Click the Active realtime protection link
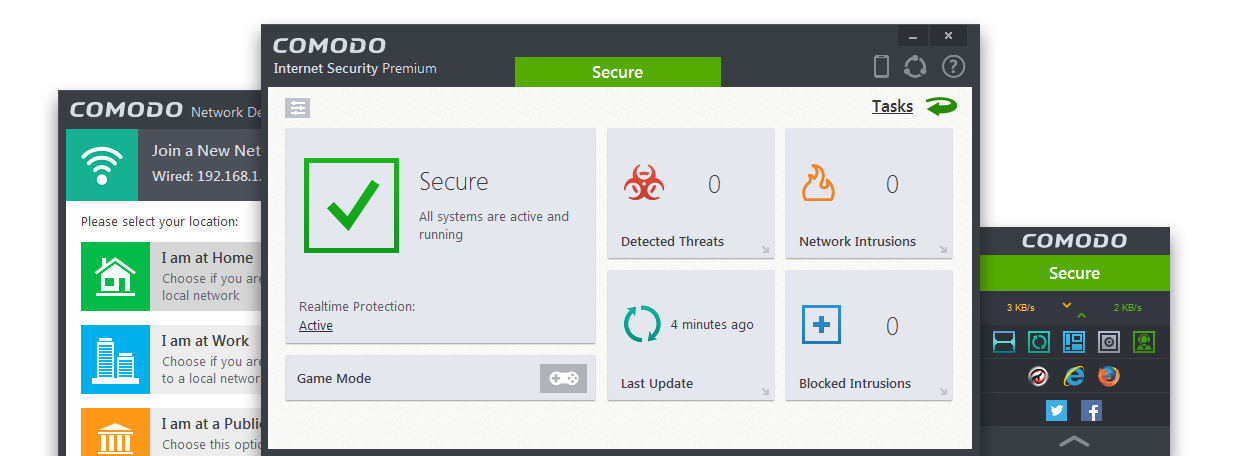Screen dimensions: 1240x456 click(316, 326)
